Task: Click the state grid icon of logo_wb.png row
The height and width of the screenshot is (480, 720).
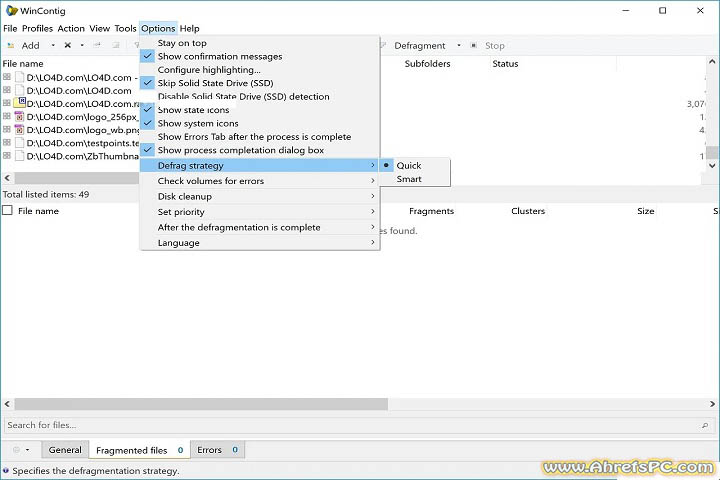Action: point(6,129)
